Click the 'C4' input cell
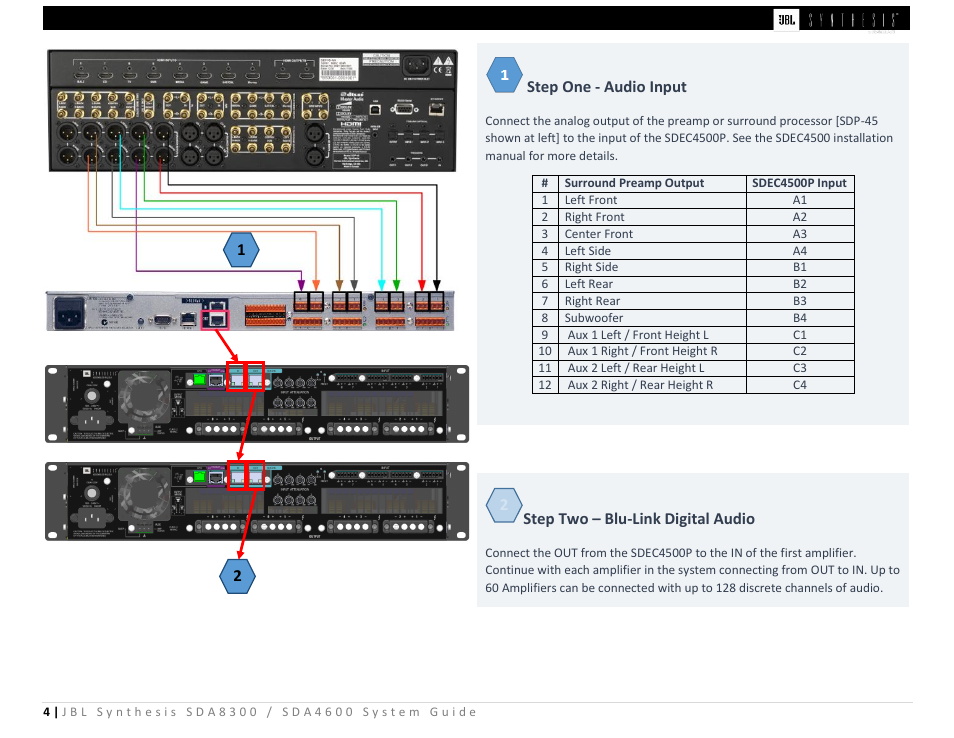This screenshot has width=954, height=738. (799, 385)
